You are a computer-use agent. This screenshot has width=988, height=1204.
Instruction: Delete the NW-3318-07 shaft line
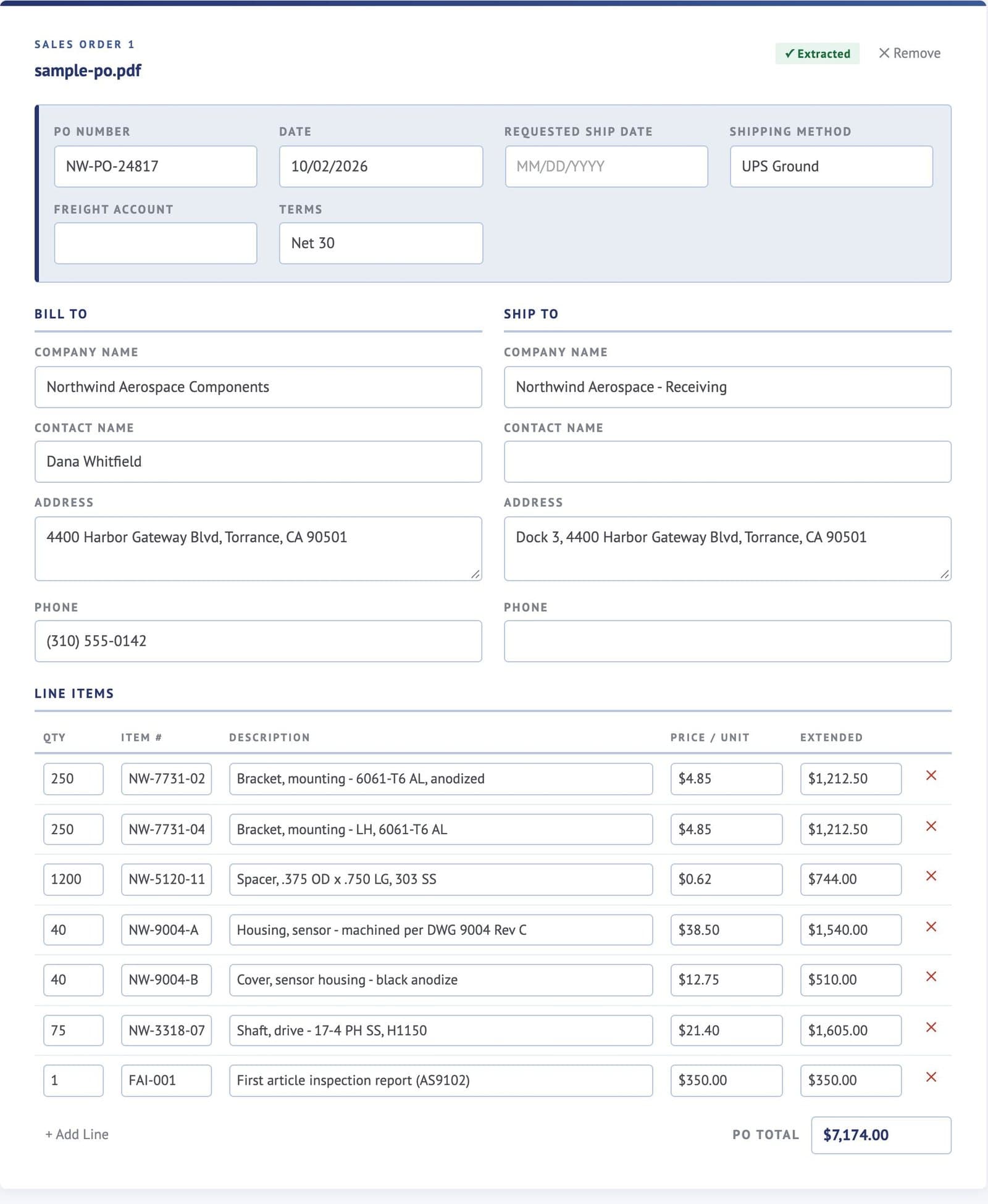point(931,1027)
